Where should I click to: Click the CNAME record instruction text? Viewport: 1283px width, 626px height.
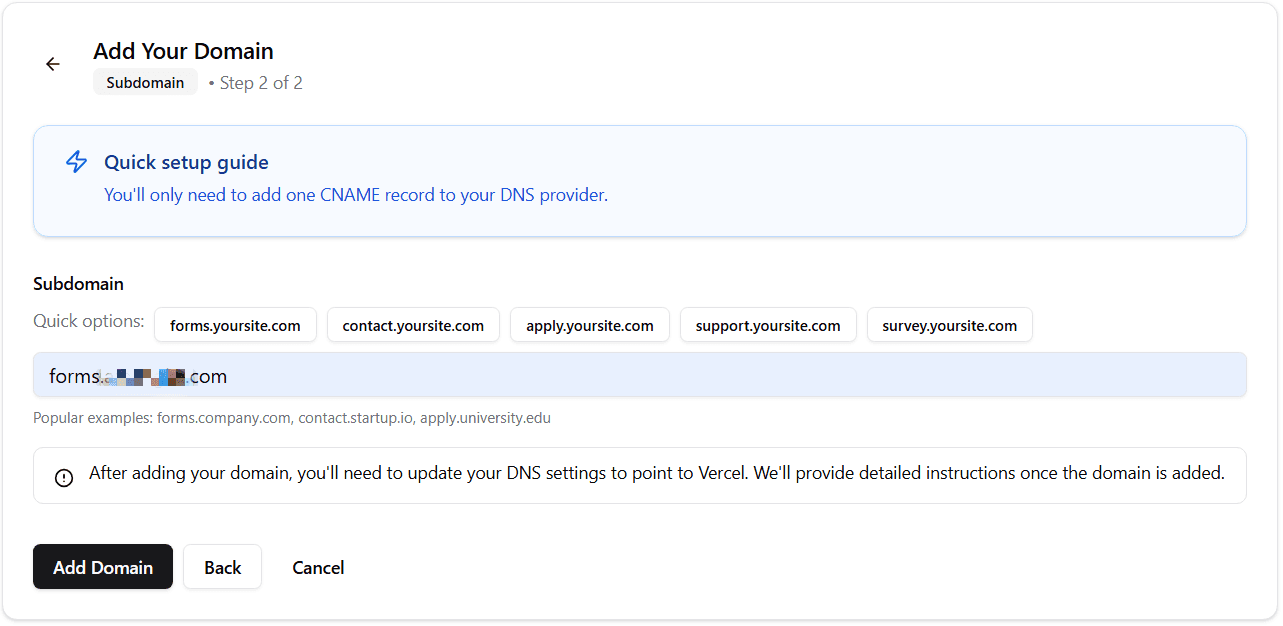pyautogui.click(x=356, y=195)
